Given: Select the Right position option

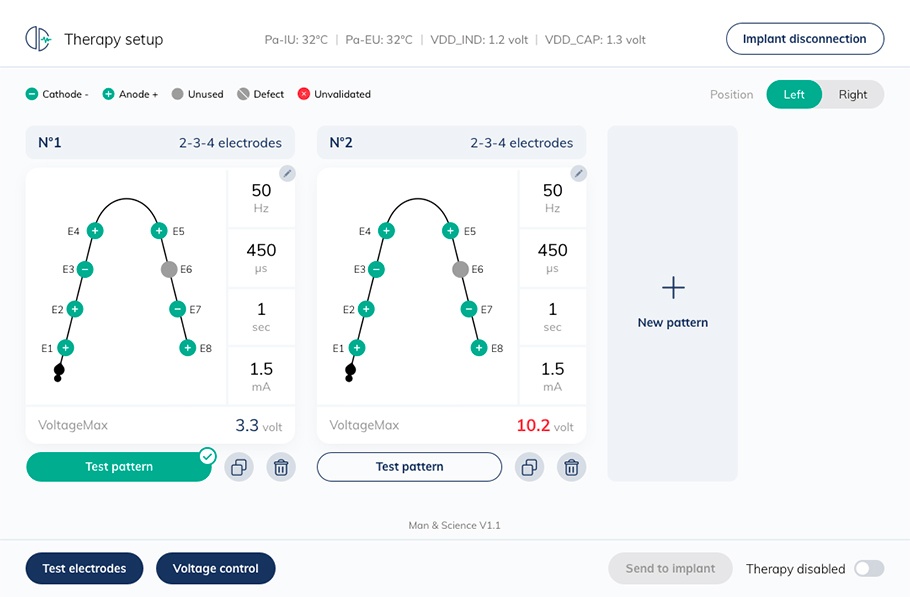Looking at the screenshot, I should point(853,95).
